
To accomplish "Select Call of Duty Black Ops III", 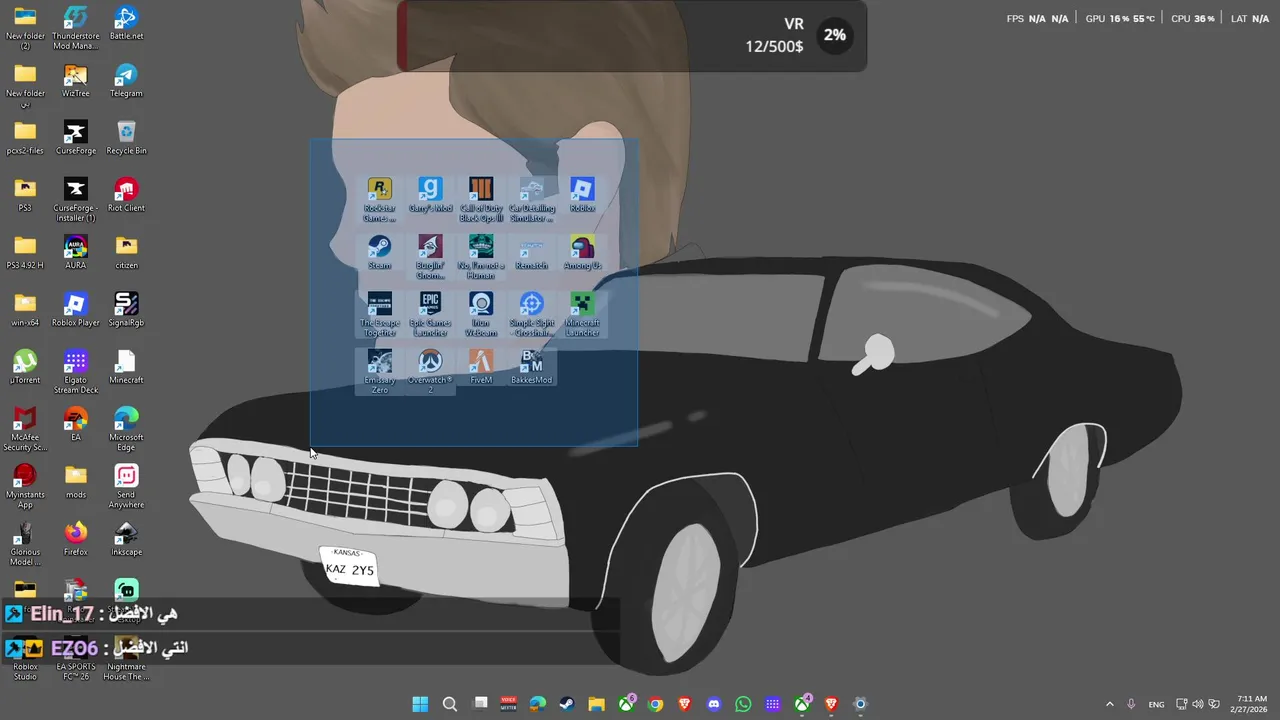I will [481, 199].
